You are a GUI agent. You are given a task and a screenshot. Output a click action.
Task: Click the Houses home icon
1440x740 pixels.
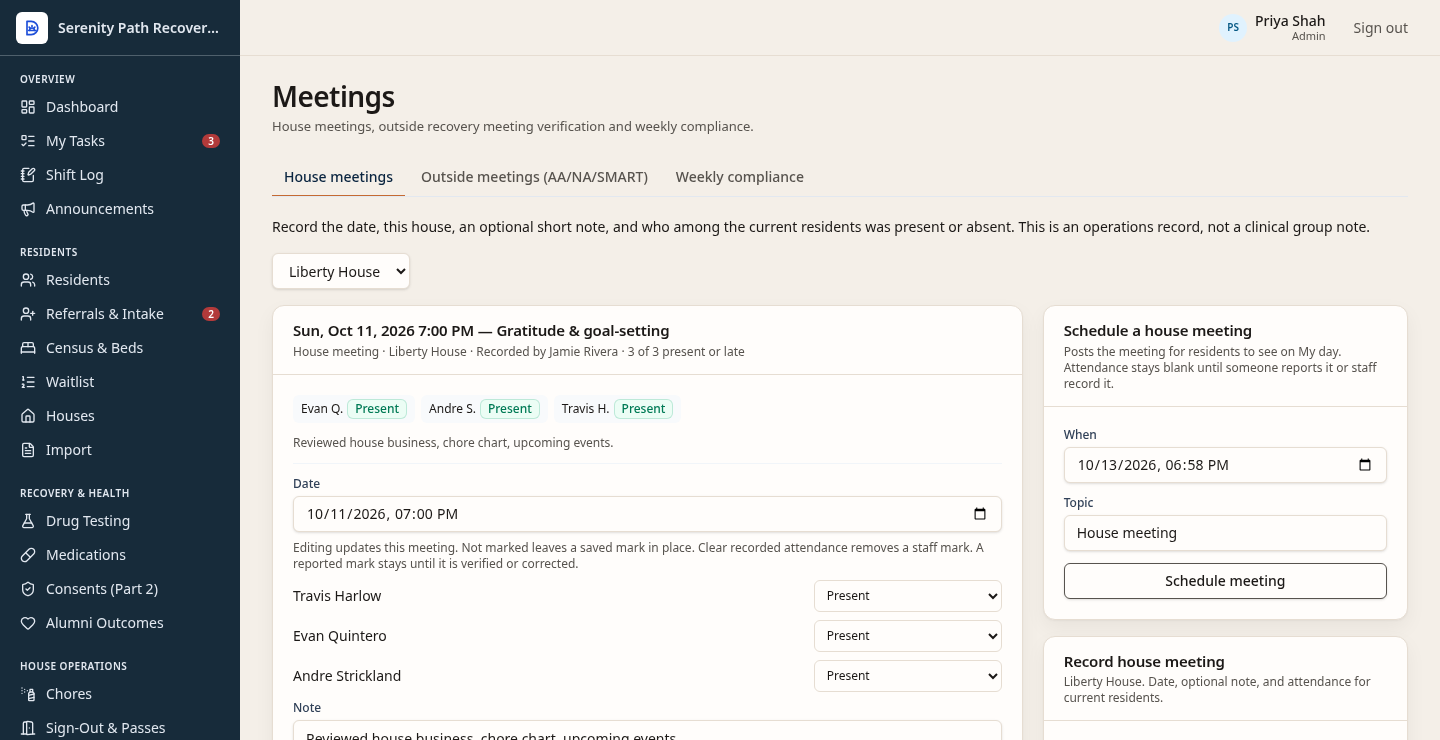pos(28,416)
